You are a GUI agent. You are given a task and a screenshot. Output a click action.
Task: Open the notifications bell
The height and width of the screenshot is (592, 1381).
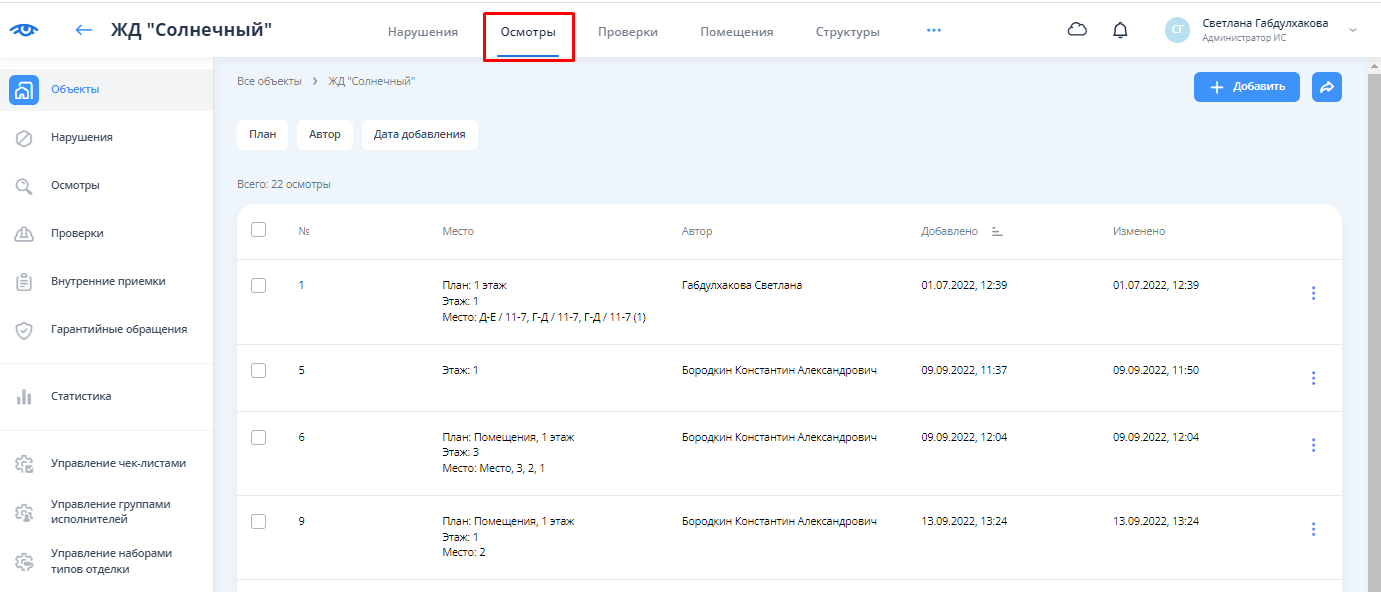coord(1120,30)
